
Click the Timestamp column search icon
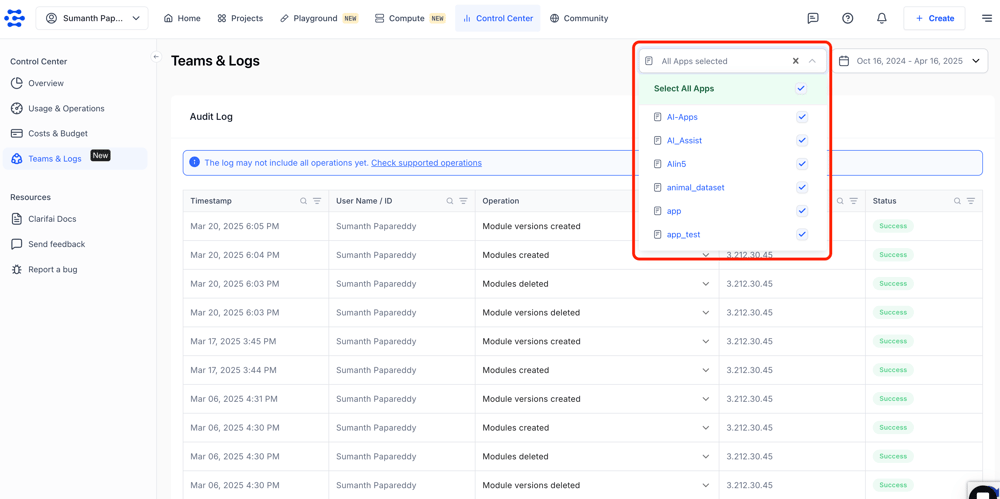(304, 201)
